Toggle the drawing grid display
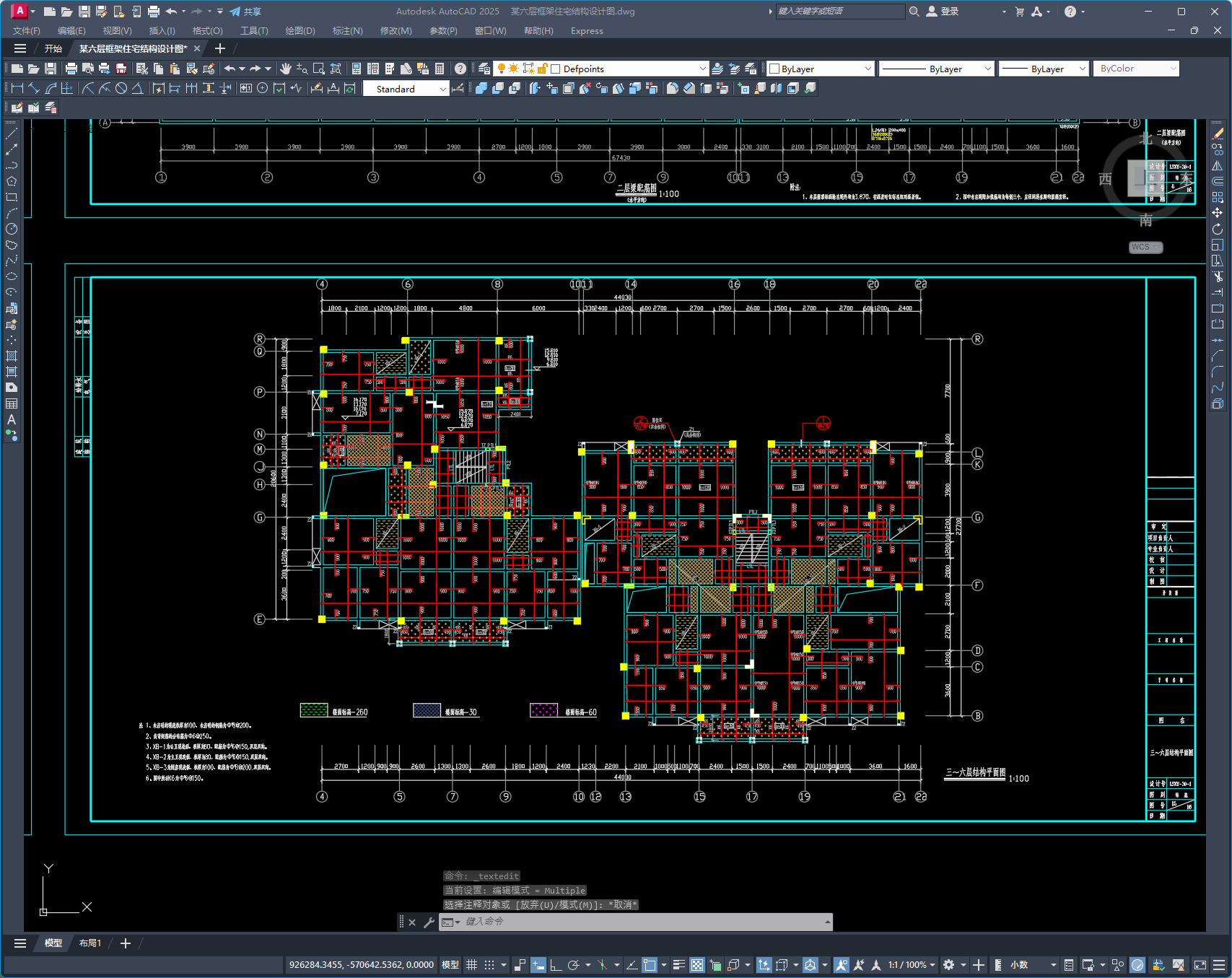This screenshot has width=1232, height=978. click(472, 965)
